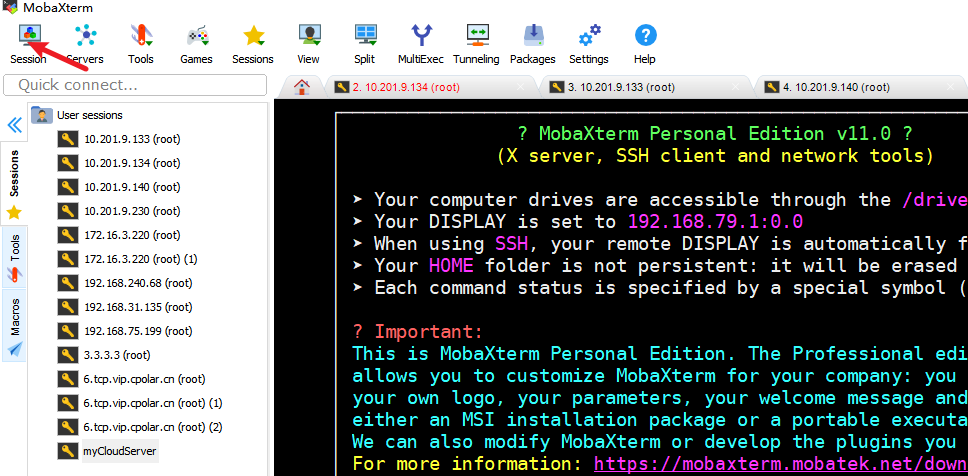Click key icon beside 10.201.9.230 session
The width and height of the screenshot is (968, 476).
pos(67,211)
